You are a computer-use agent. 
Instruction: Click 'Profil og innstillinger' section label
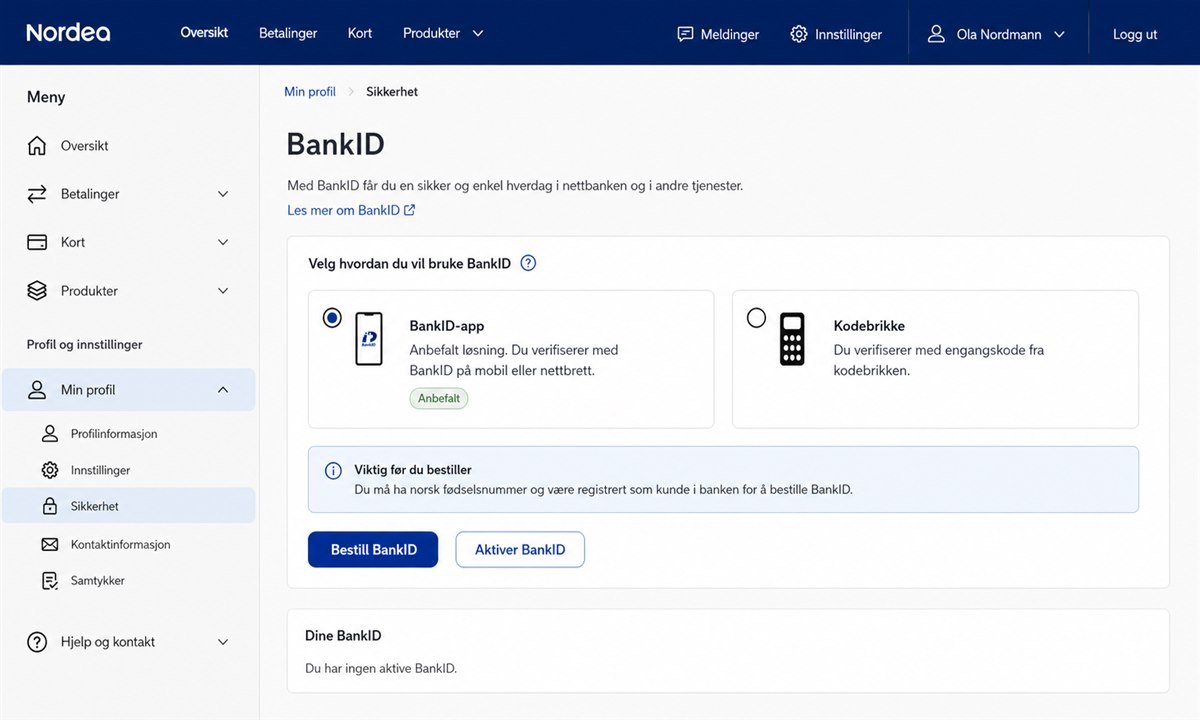85,344
